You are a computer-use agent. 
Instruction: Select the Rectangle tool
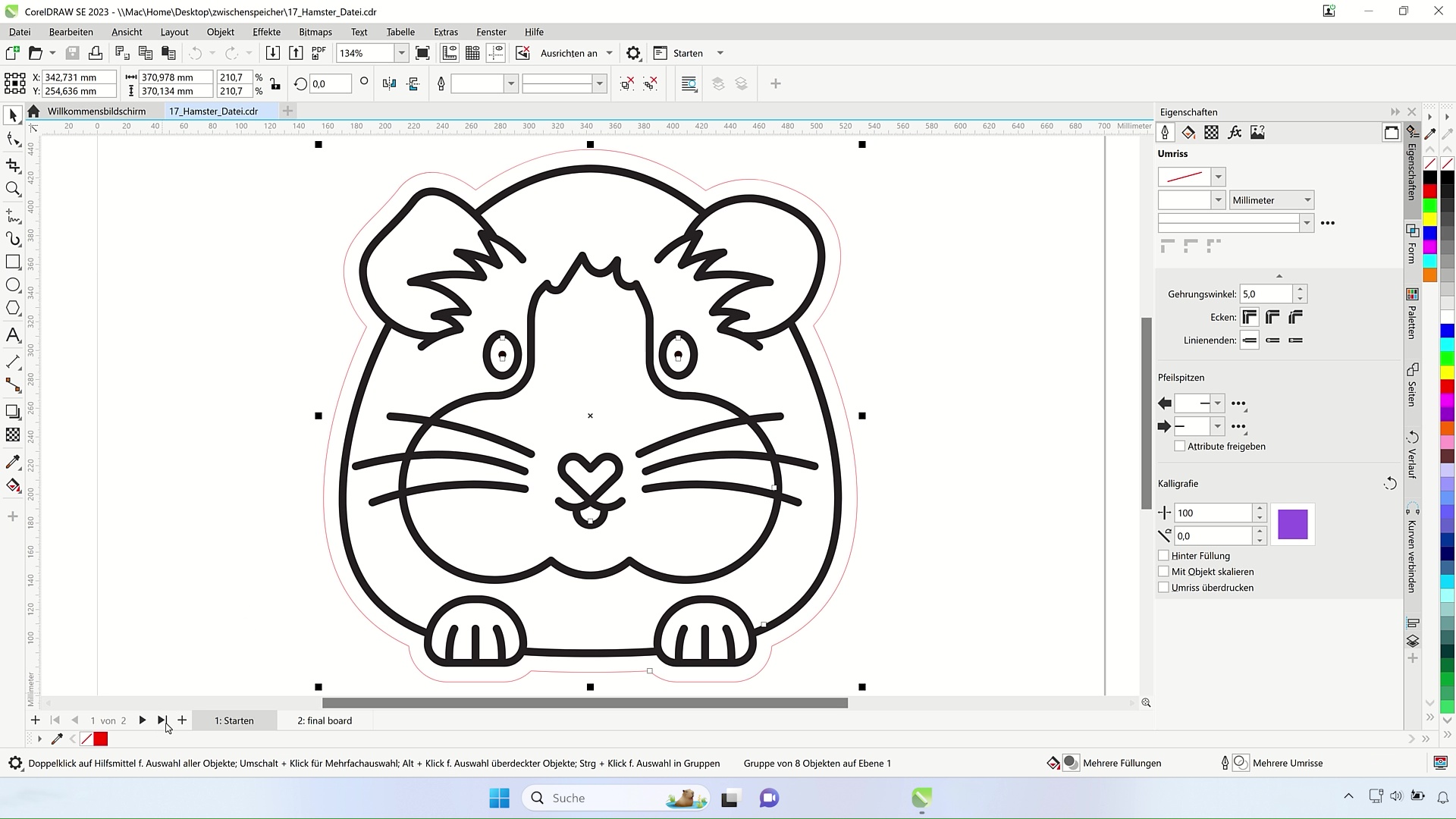13,262
